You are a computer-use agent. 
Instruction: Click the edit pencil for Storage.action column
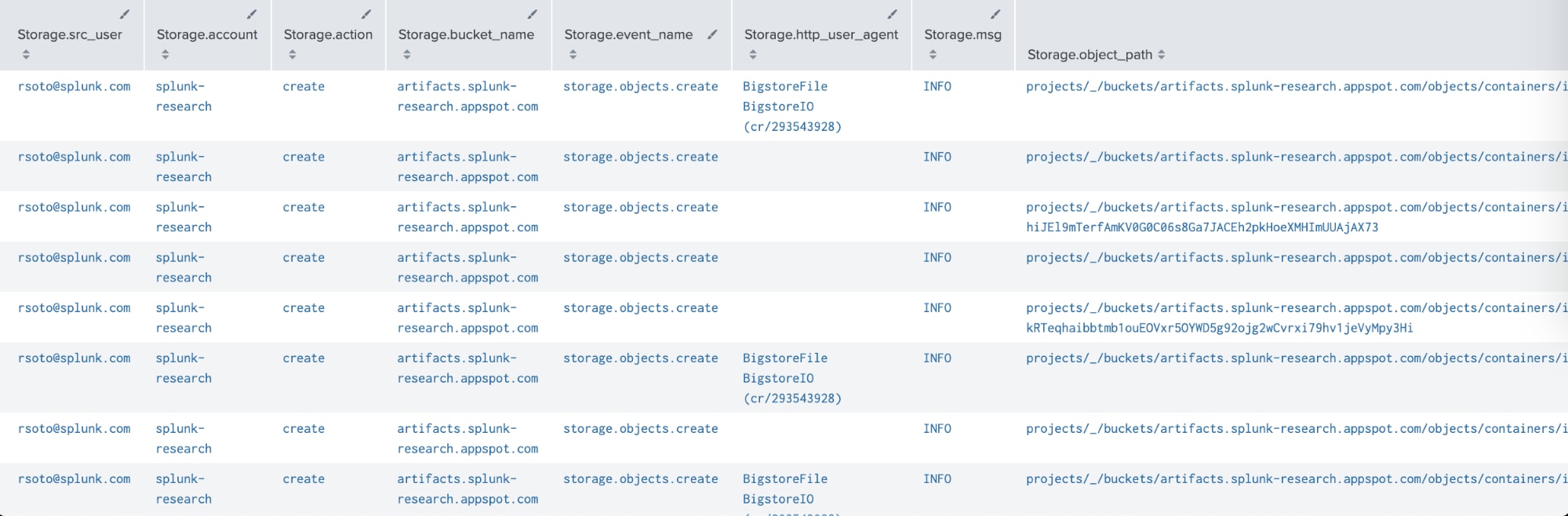(x=366, y=14)
